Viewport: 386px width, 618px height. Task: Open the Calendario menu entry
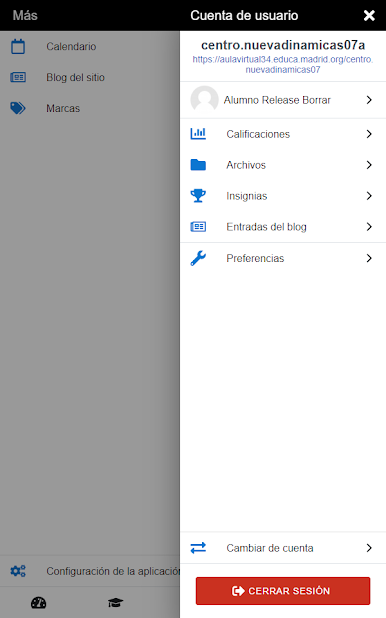90,47
